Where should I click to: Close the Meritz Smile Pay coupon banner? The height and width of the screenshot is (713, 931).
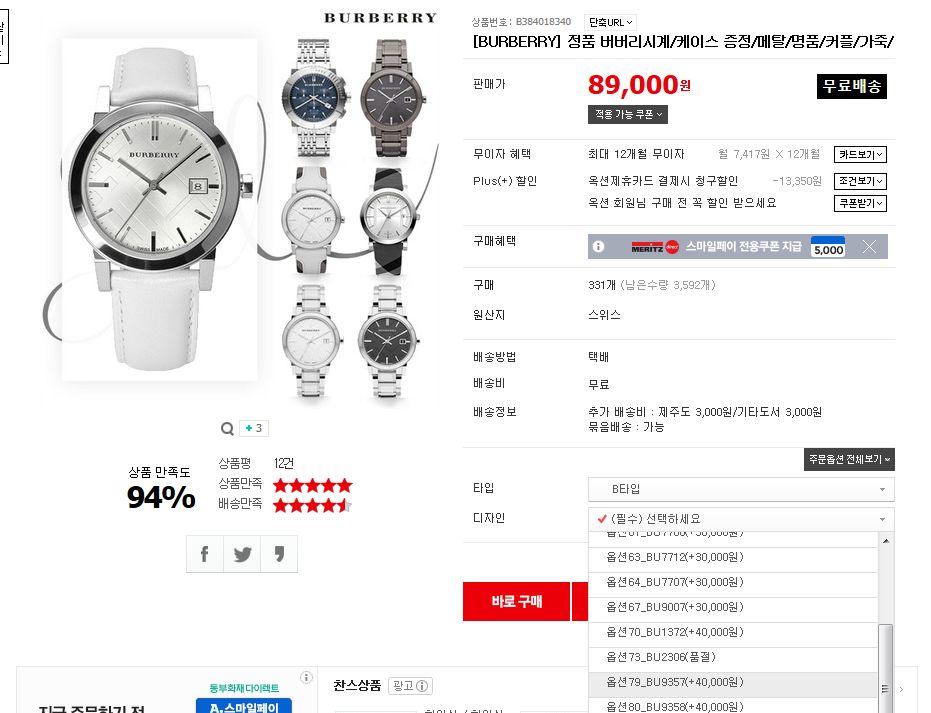[869, 247]
